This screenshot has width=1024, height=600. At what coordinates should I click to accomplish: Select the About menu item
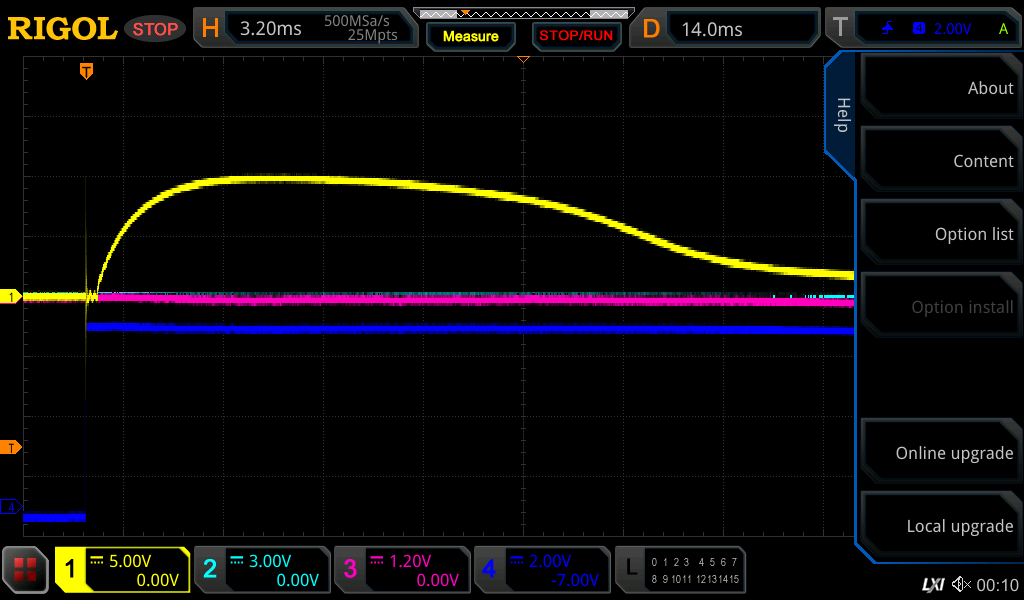[x=940, y=88]
